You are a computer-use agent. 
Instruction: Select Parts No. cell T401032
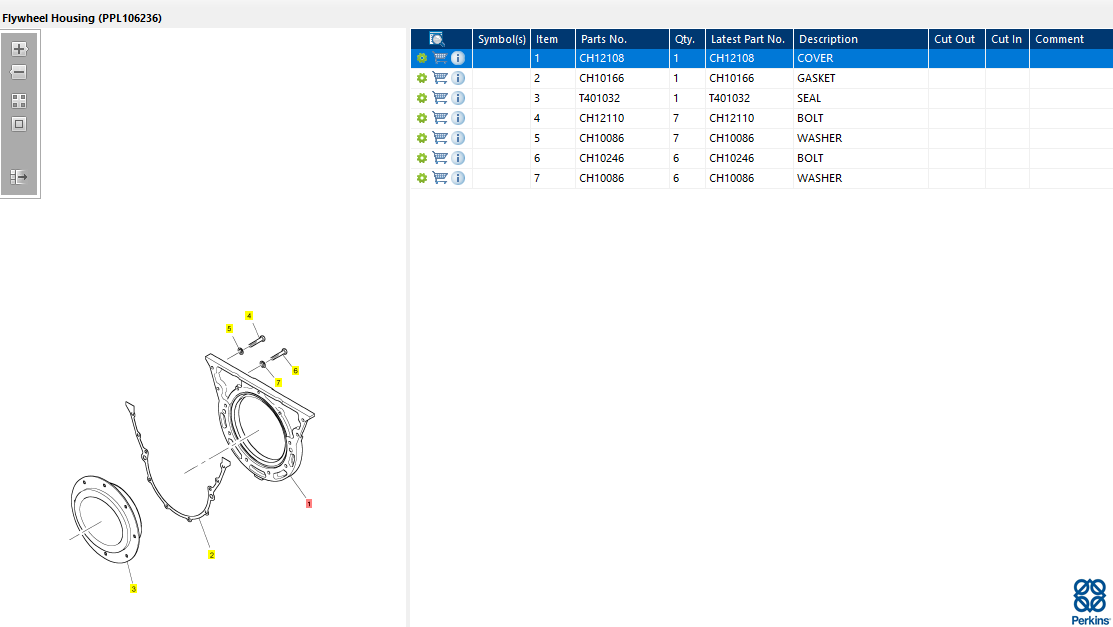tap(622, 98)
